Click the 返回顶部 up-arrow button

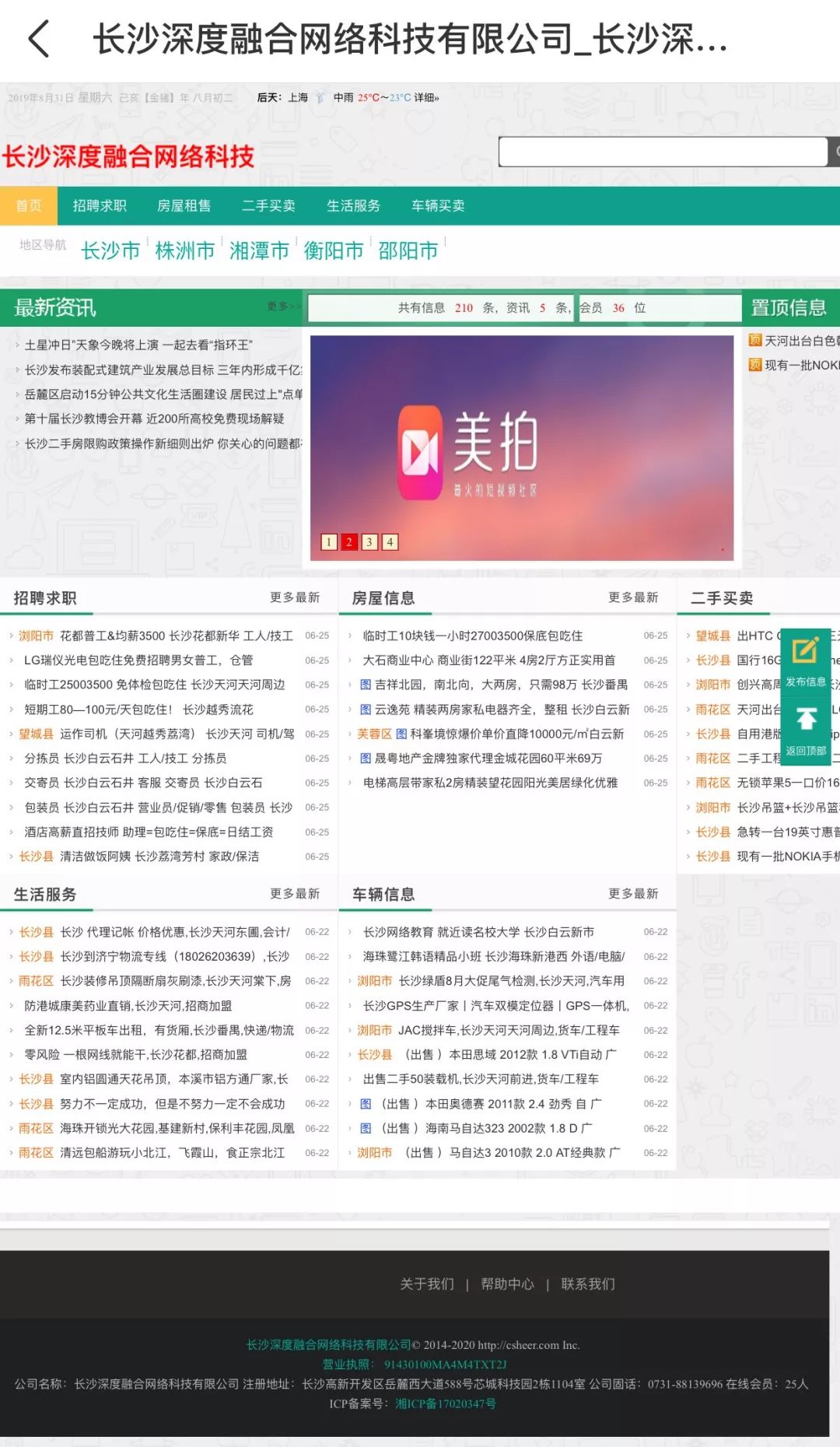(x=806, y=730)
